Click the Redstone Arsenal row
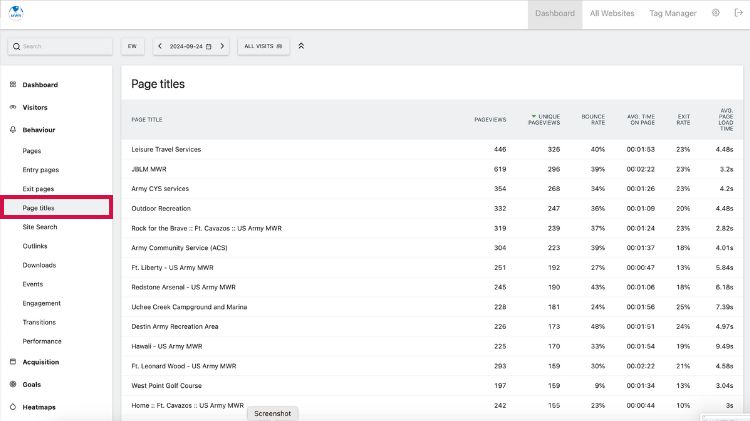 [432, 287]
